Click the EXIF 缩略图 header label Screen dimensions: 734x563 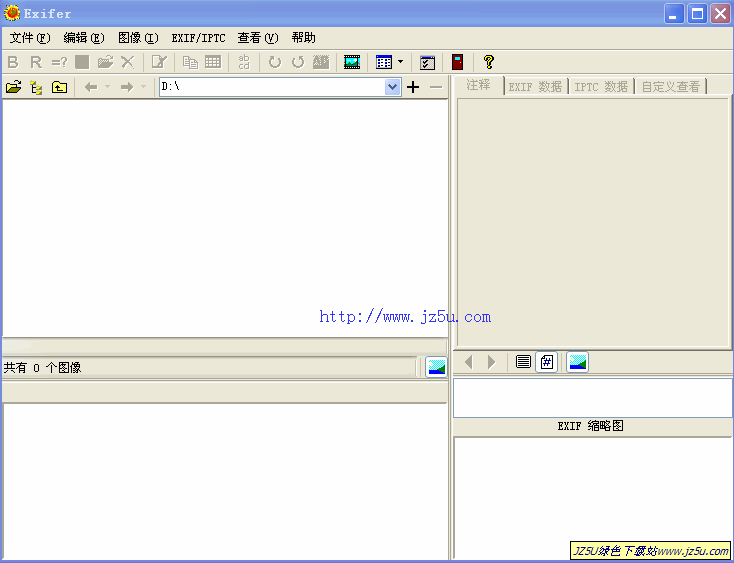click(x=590, y=426)
